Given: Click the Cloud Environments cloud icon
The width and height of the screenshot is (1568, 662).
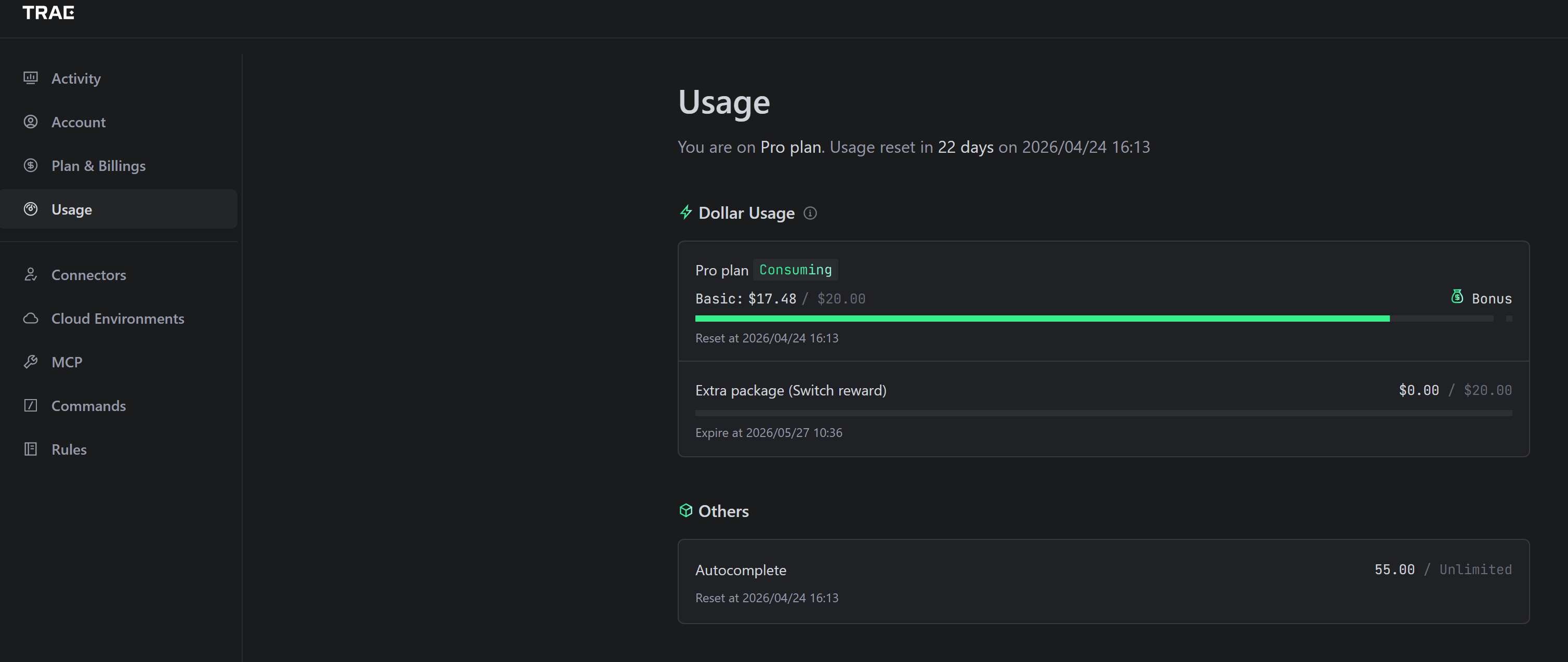Looking at the screenshot, I should [x=31, y=318].
